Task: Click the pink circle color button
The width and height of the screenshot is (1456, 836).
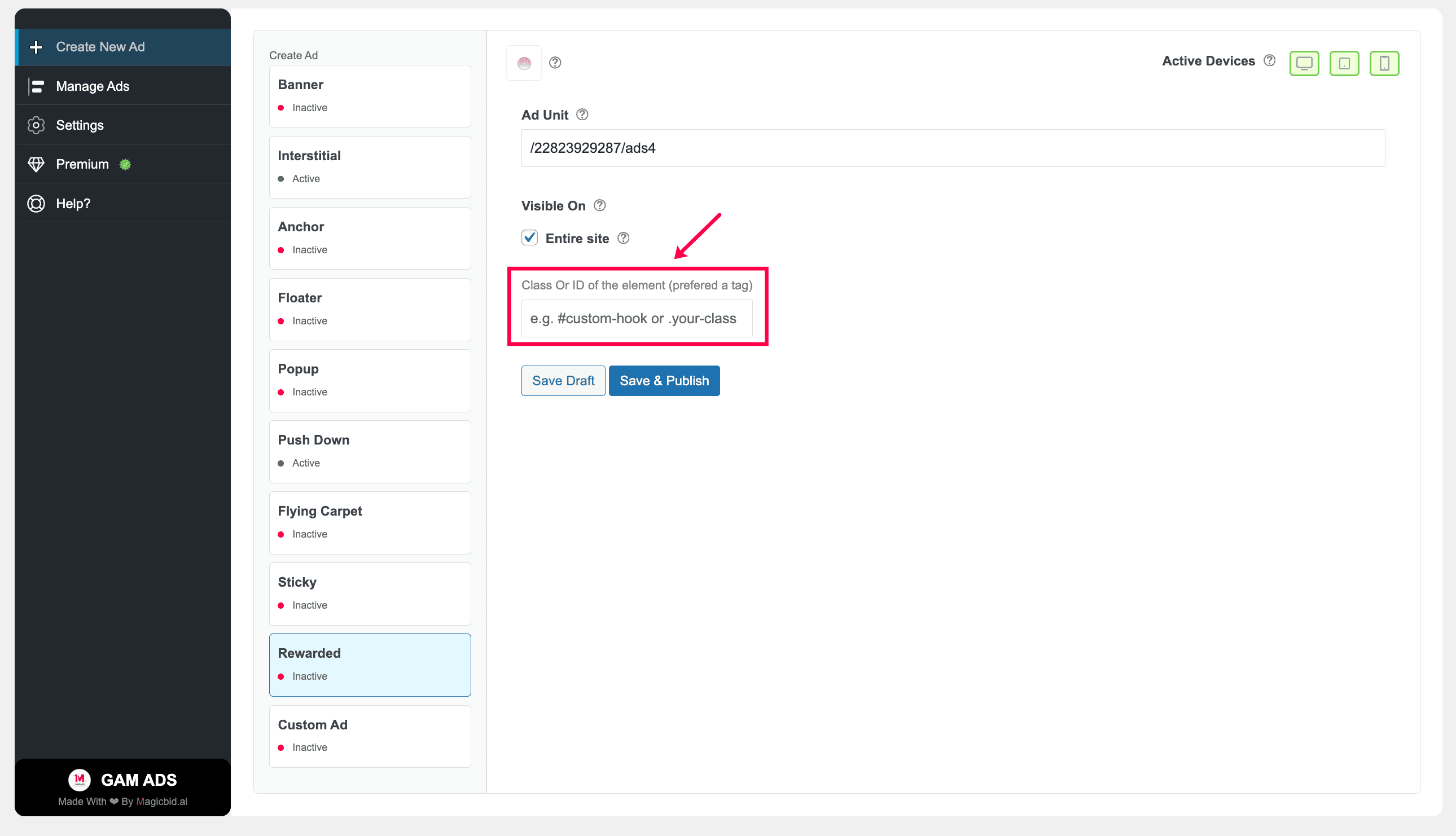Action: coord(524,63)
